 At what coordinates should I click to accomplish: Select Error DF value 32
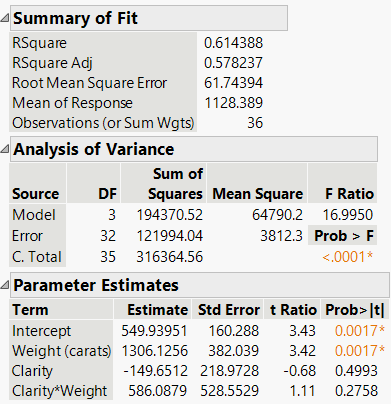point(108,236)
